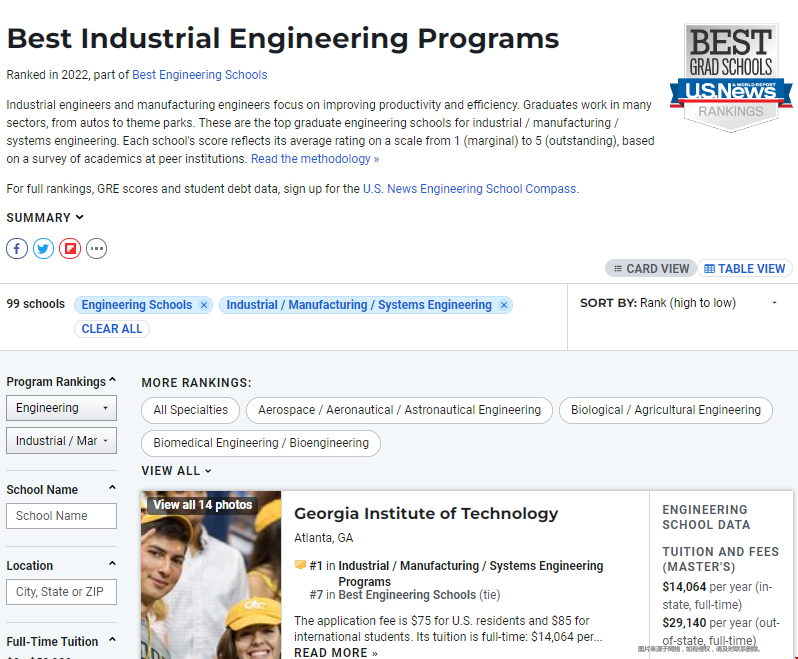Image resolution: width=798 pixels, height=659 pixels.
Task: Open the Engineering program dropdown
Action: 61,408
